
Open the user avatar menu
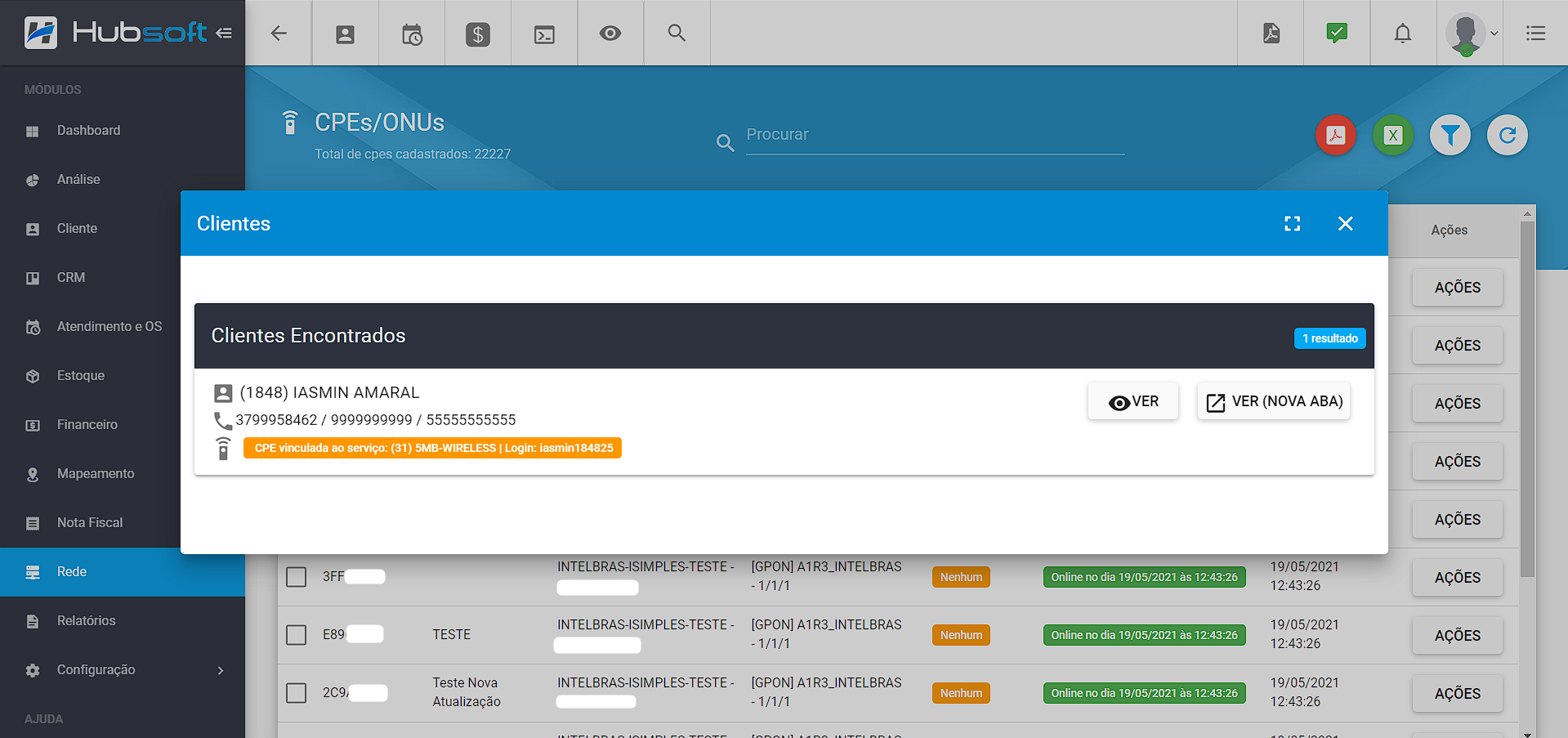(1470, 34)
